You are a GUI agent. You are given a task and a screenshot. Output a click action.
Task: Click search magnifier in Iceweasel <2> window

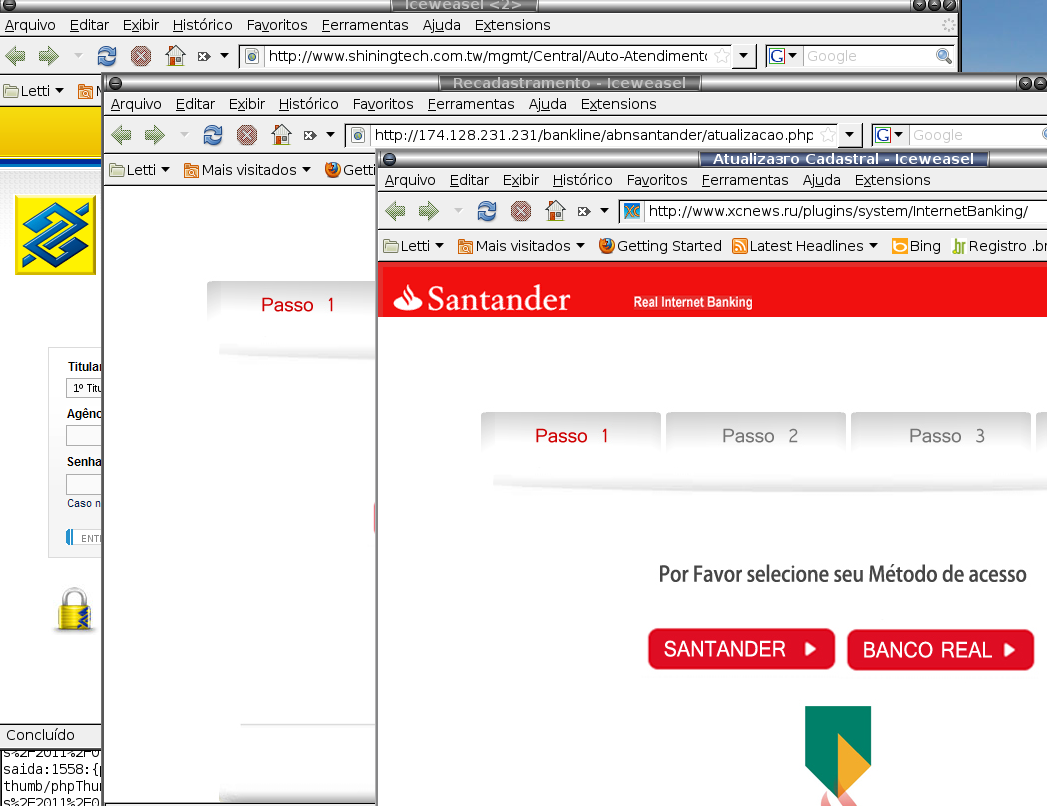click(x=944, y=56)
